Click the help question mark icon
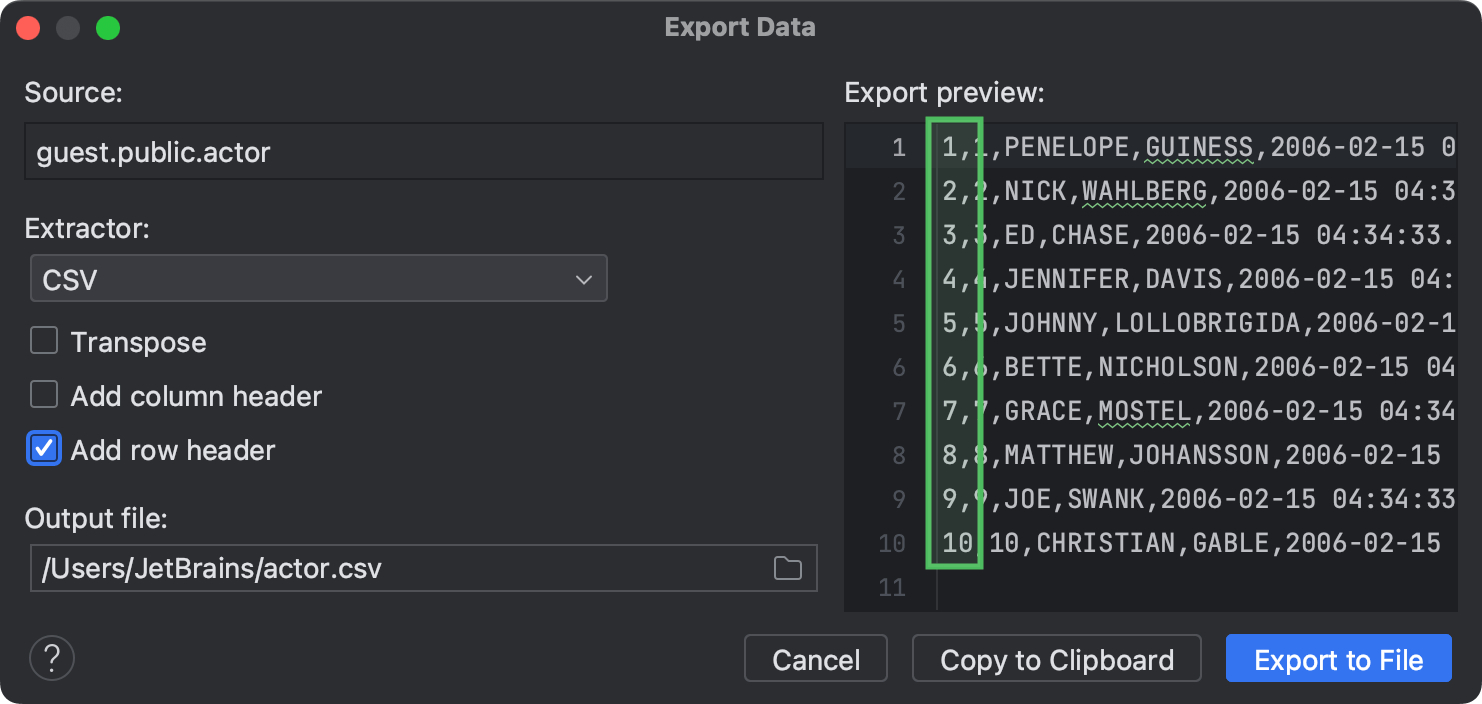Viewport: 1482px width, 704px height. (x=51, y=658)
